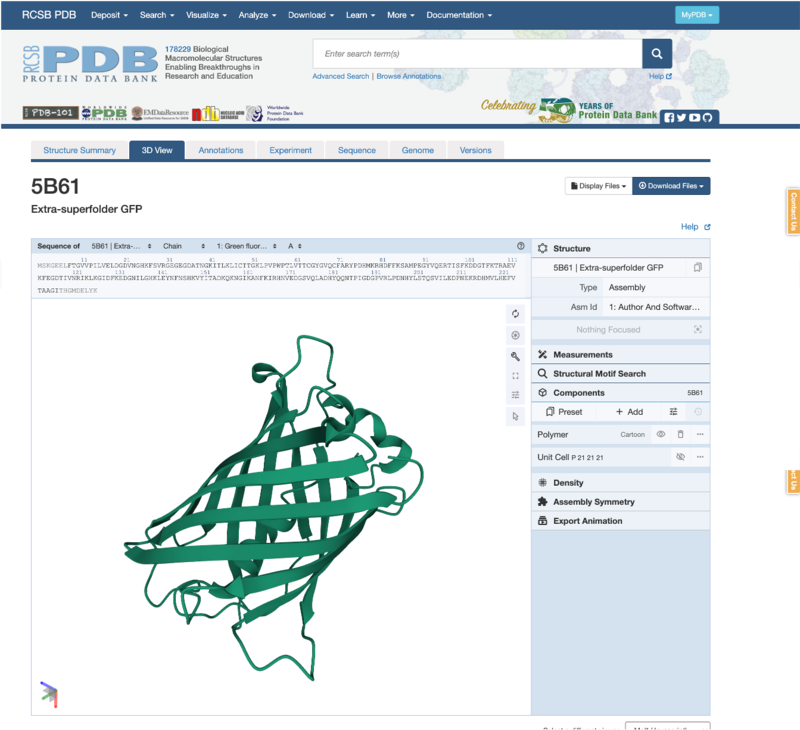Open the screenshot/state snapshot tool icon
800x730 pixels.
tap(516, 335)
